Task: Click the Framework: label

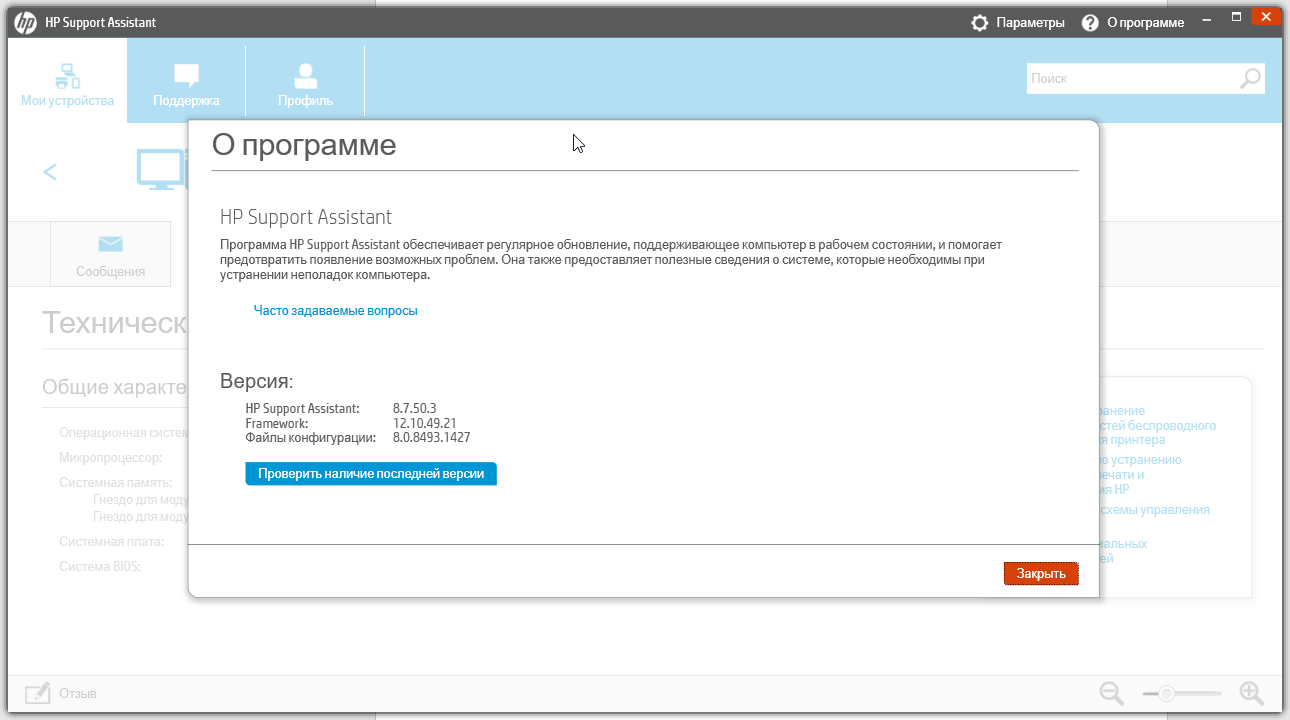Action: [x=275, y=423]
